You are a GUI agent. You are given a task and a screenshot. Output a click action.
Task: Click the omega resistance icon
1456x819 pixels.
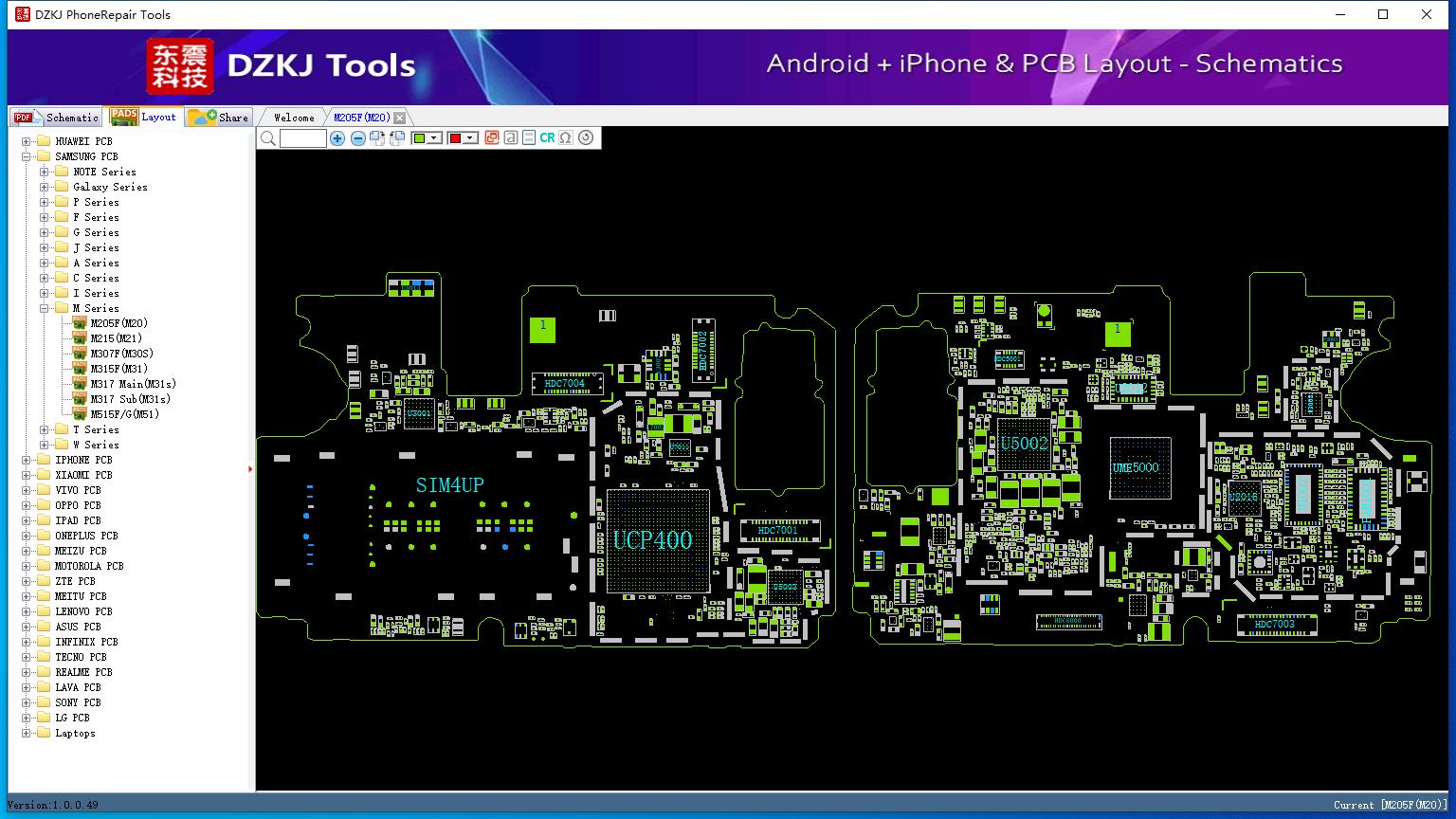[566, 138]
